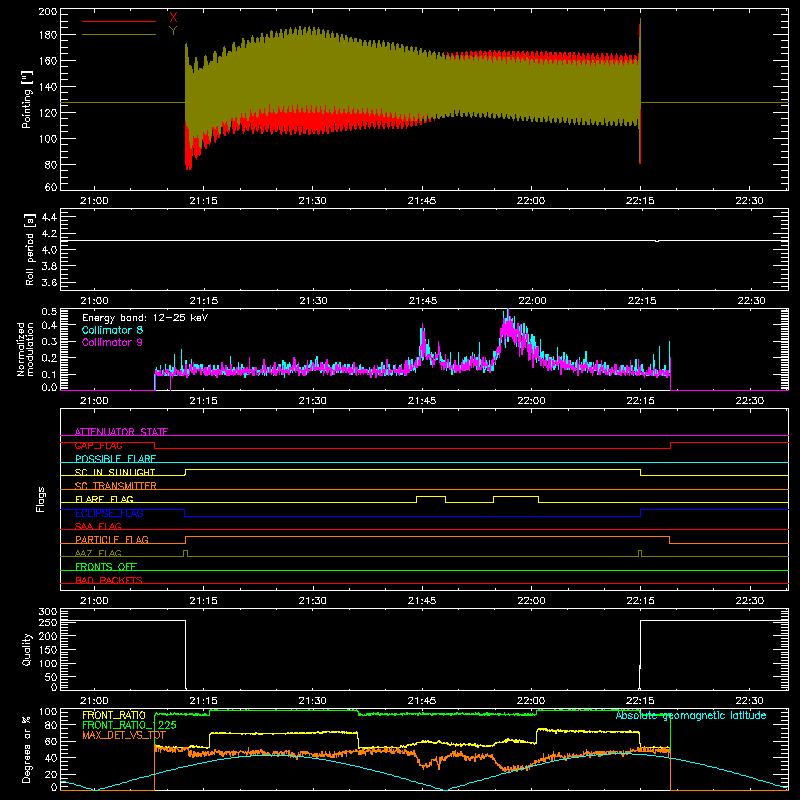Click the 250 value on Quality axis
This screenshot has width=800, height=800.
click(x=48, y=622)
